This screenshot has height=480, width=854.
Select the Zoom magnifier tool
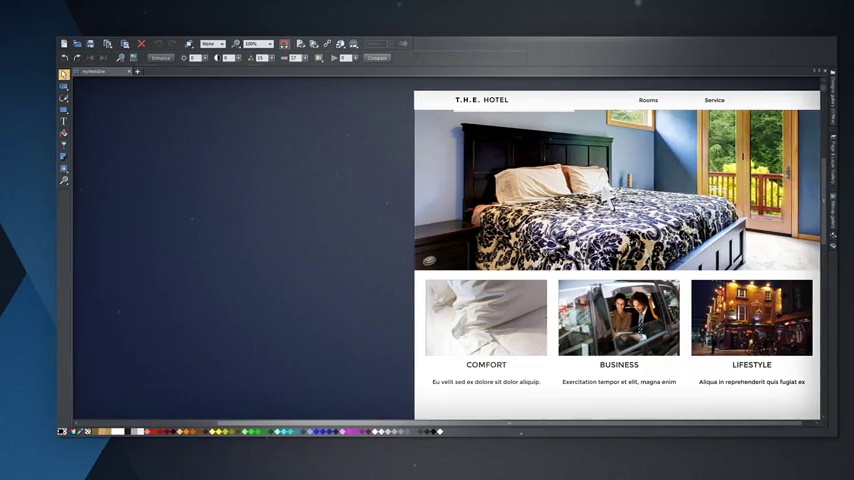click(x=64, y=181)
